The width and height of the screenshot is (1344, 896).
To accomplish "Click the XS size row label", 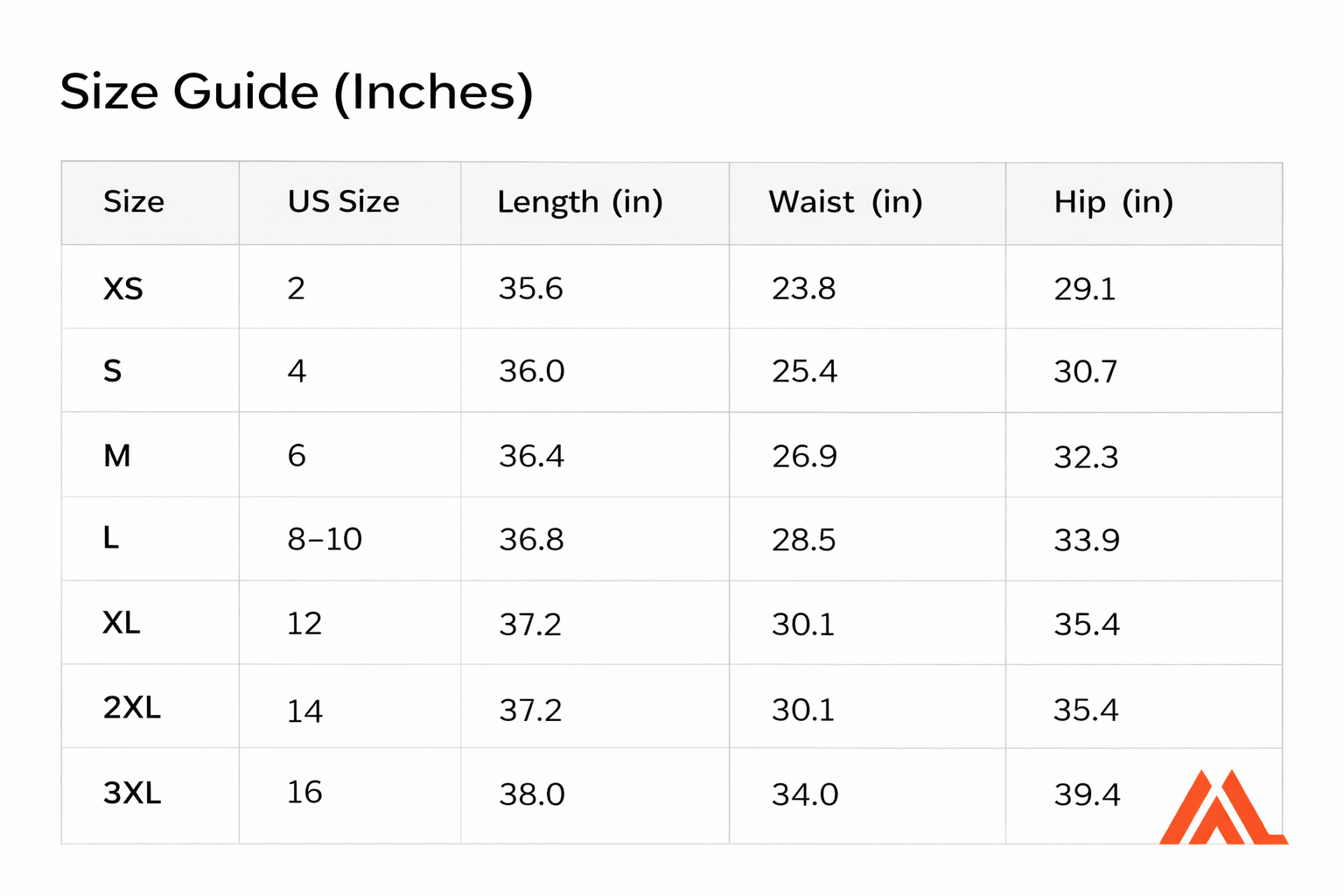I will [x=123, y=289].
